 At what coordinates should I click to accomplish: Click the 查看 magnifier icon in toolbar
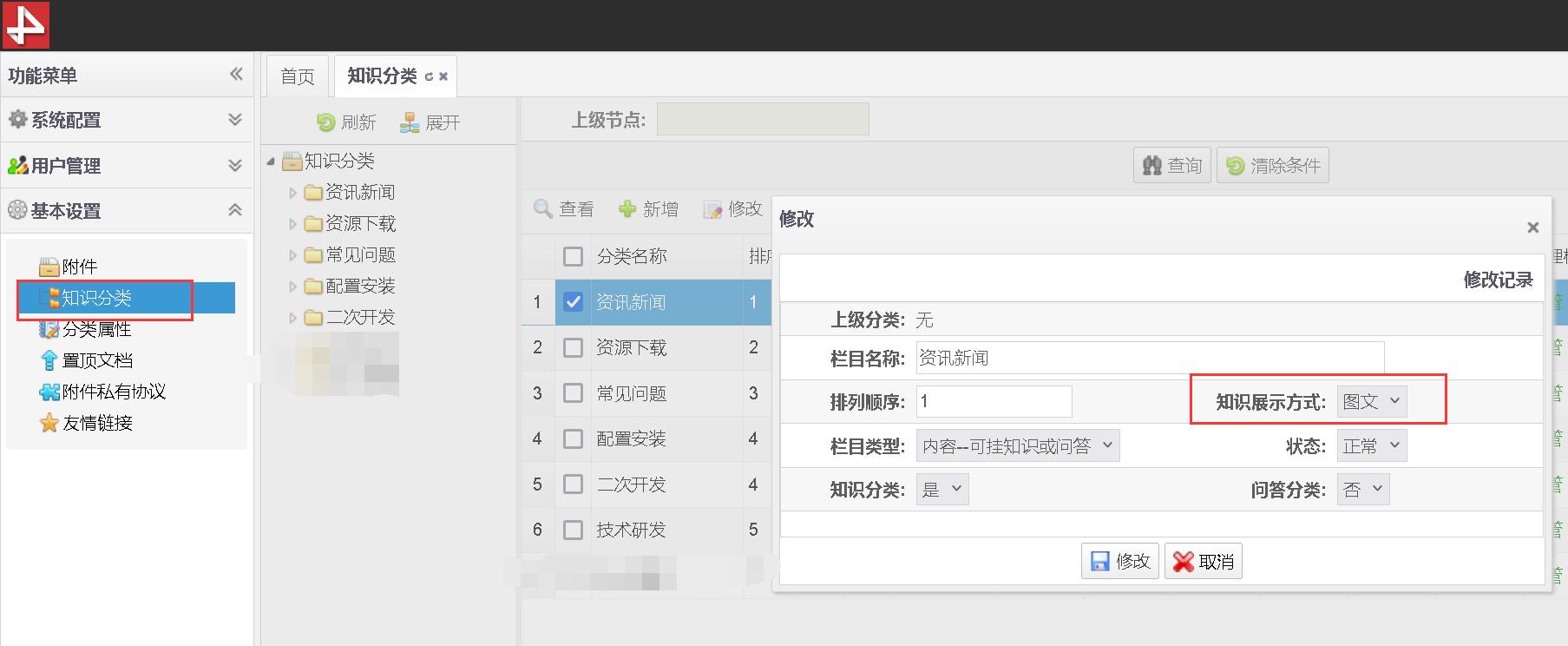(x=543, y=208)
